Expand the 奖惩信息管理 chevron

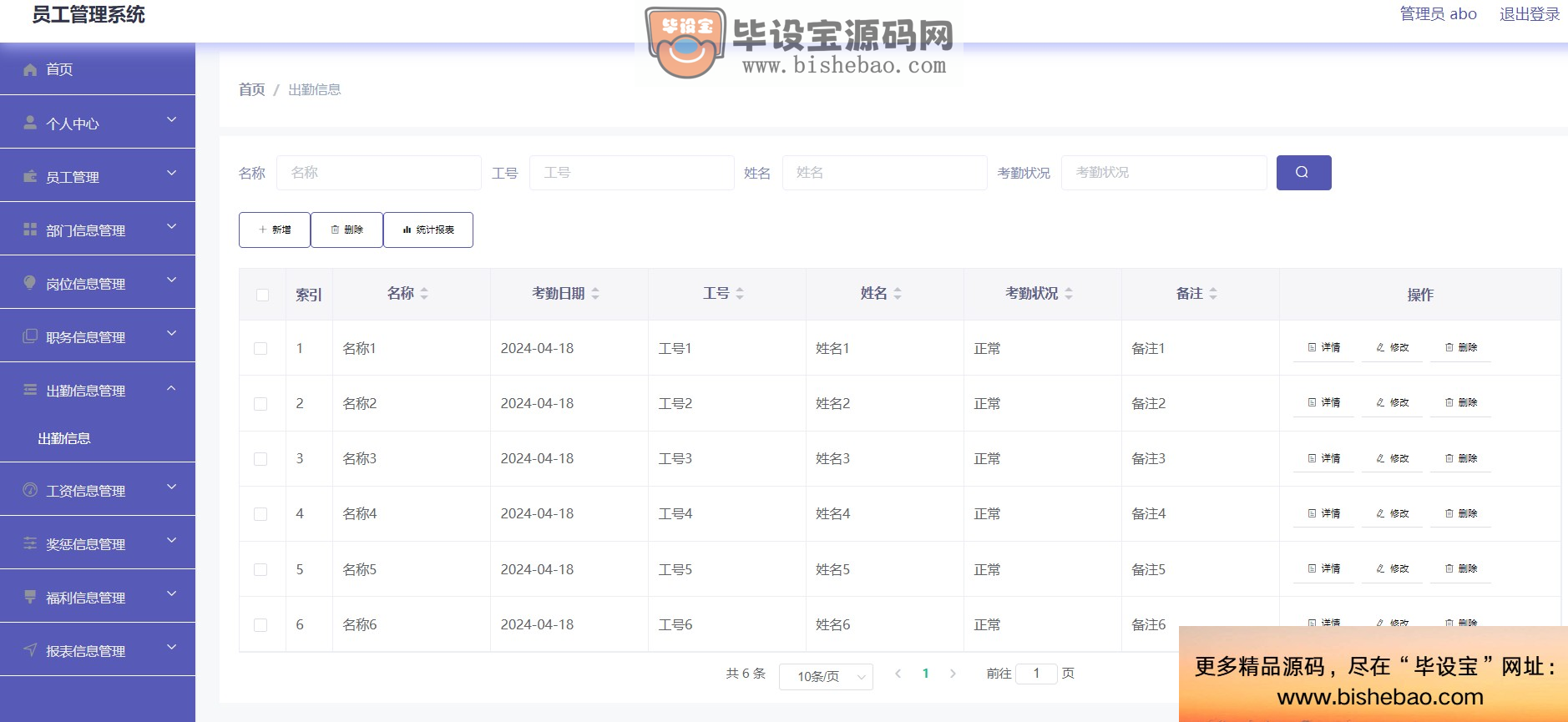172,541
